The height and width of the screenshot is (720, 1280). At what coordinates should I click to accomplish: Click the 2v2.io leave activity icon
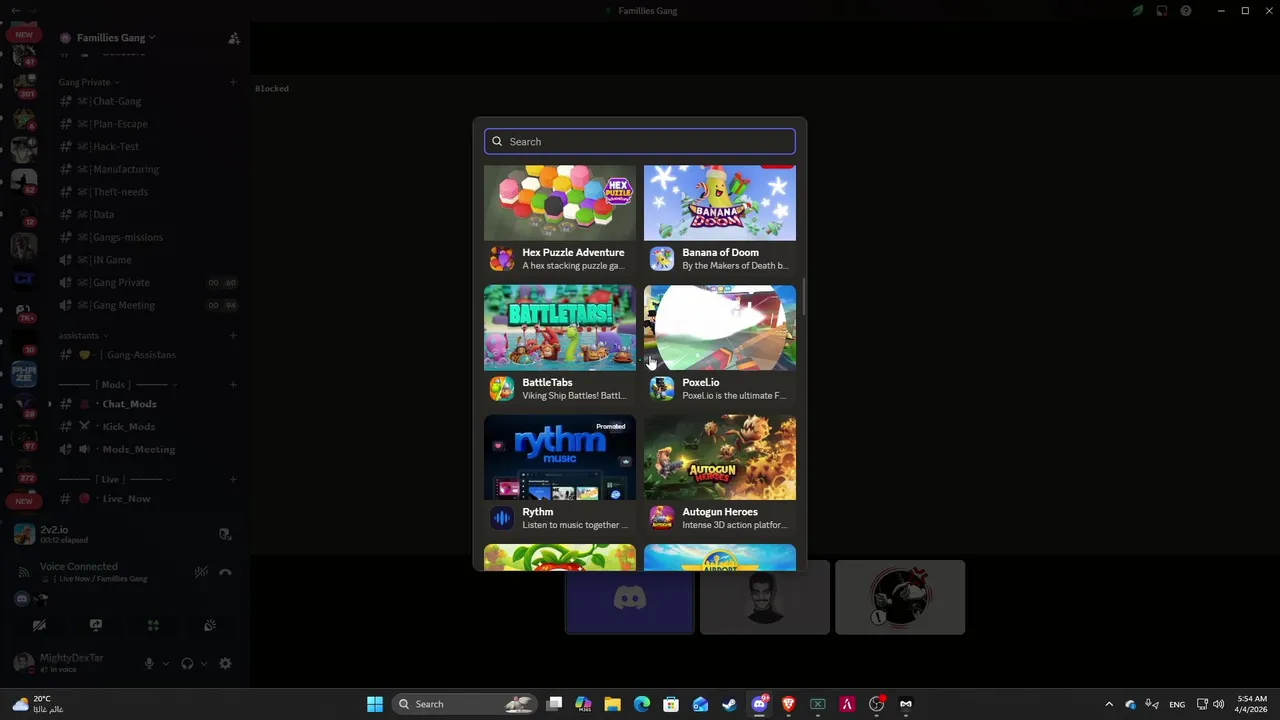pyautogui.click(x=225, y=534)
